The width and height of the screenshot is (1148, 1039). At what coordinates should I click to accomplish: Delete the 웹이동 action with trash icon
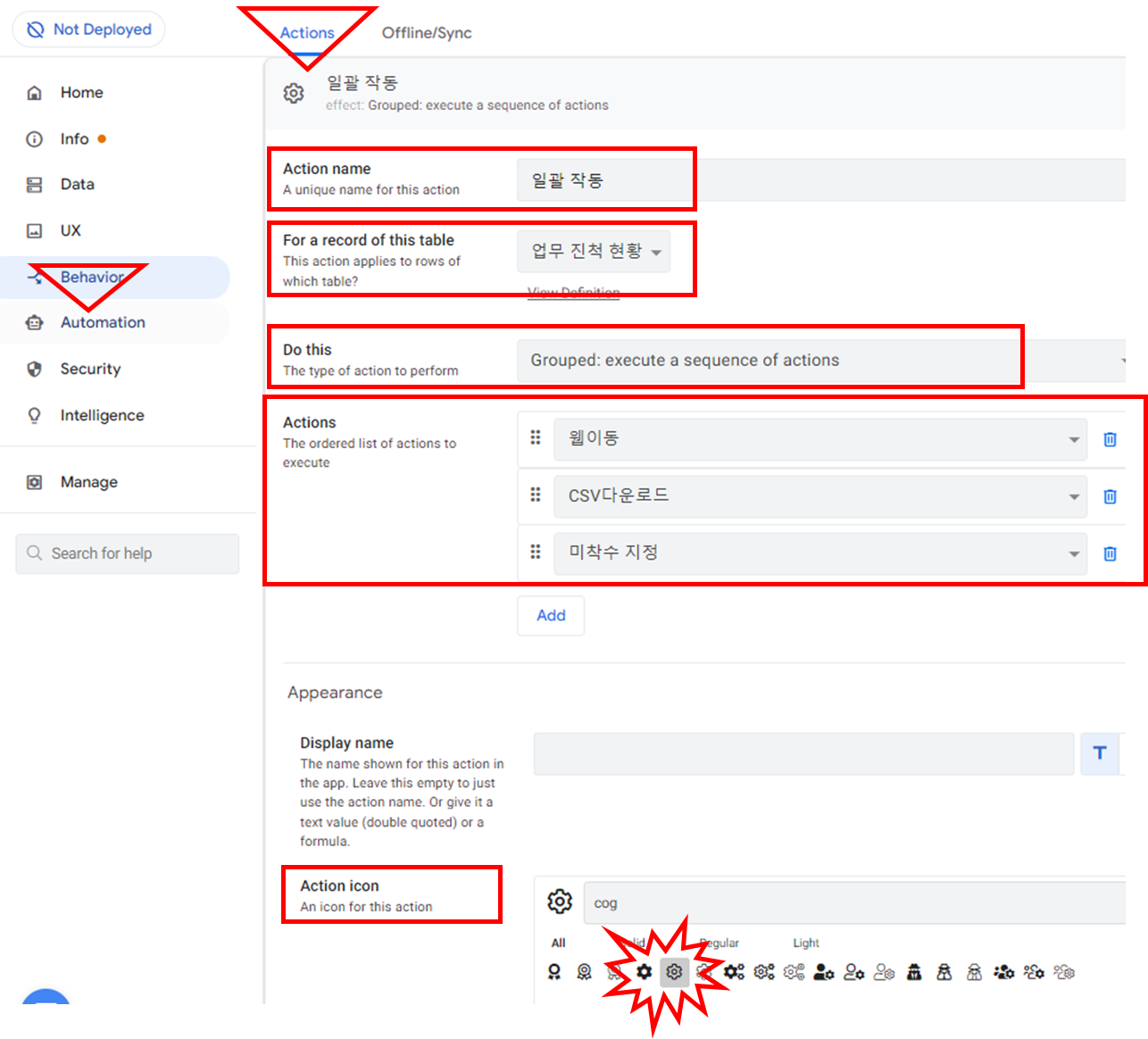click(1110, 439)
